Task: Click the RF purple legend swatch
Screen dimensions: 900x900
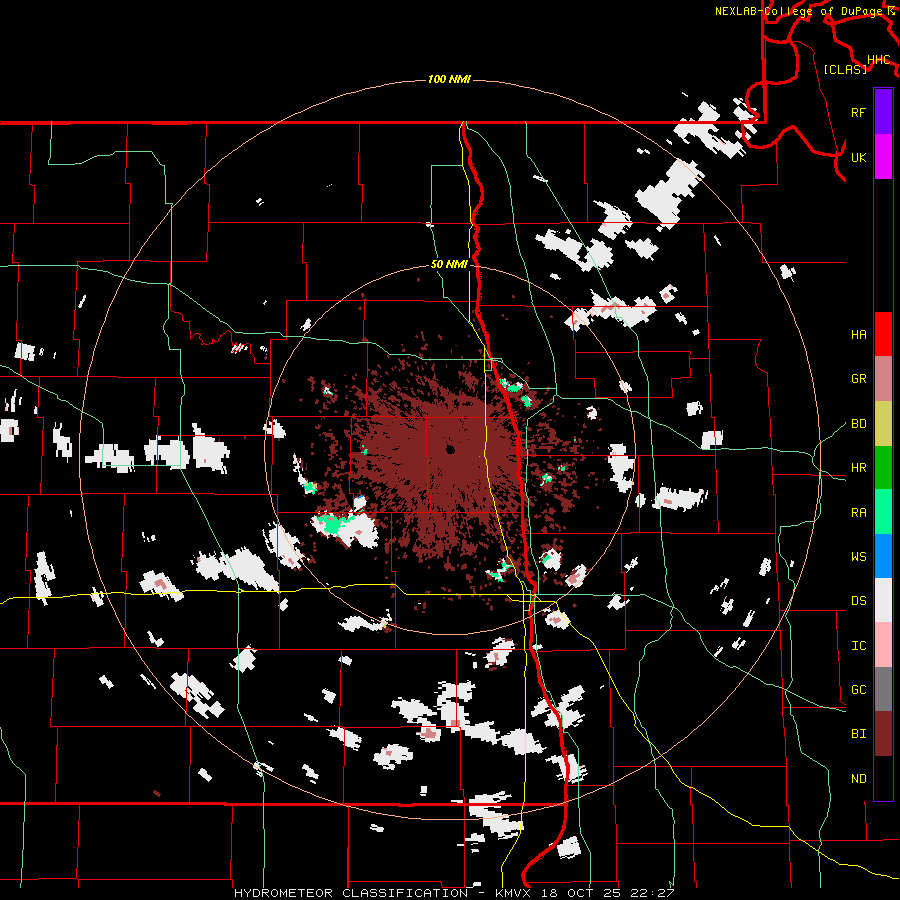Action: [883, 112]
